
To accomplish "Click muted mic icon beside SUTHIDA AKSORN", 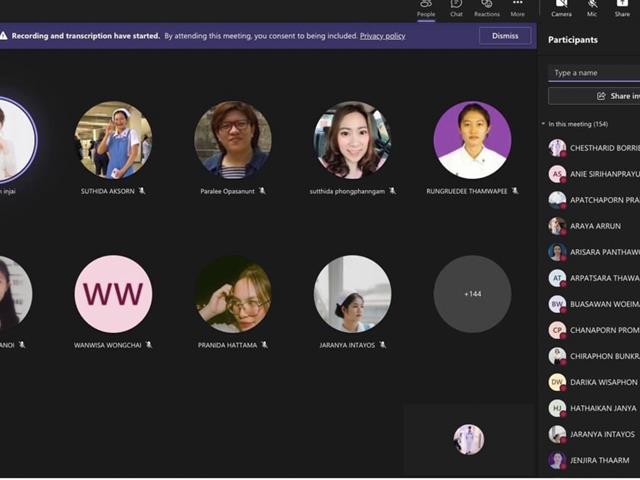I will 142,191.
